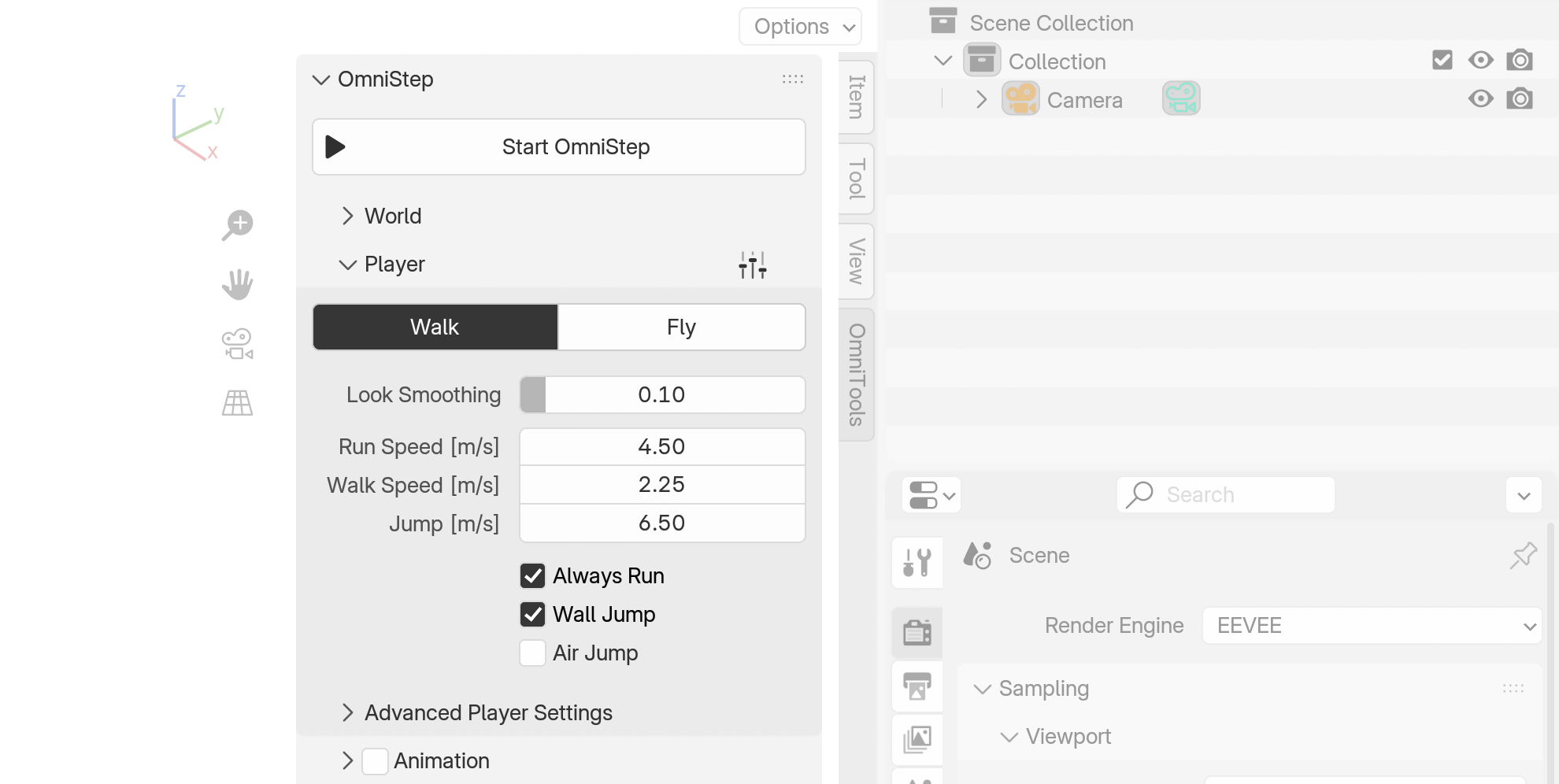The height and width of the screenshot is (784, 1559).
Task: Select the pan hand viewport icon
Action: [x=237, y=284]
